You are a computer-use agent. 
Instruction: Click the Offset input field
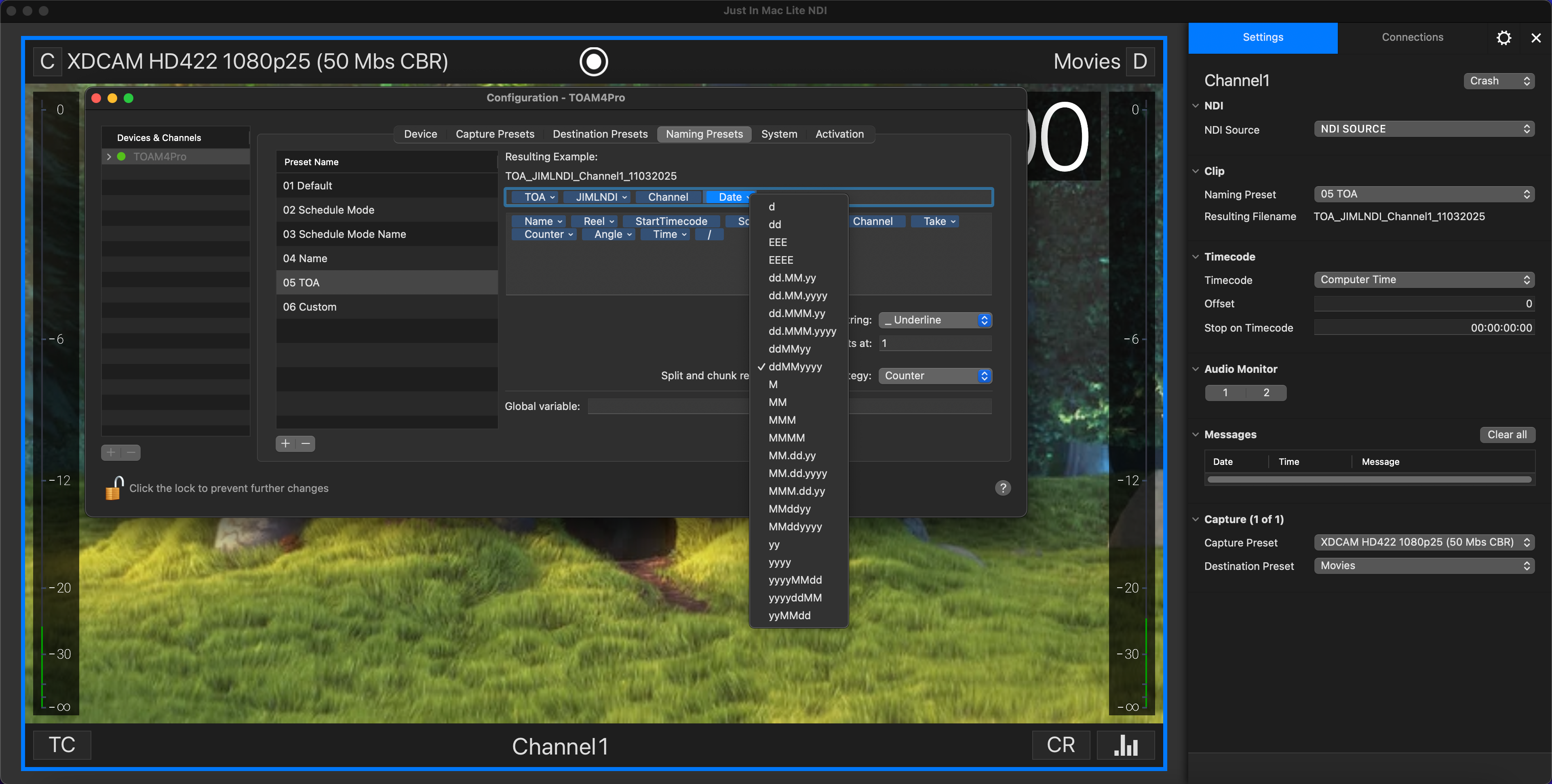coord(1424,303)
